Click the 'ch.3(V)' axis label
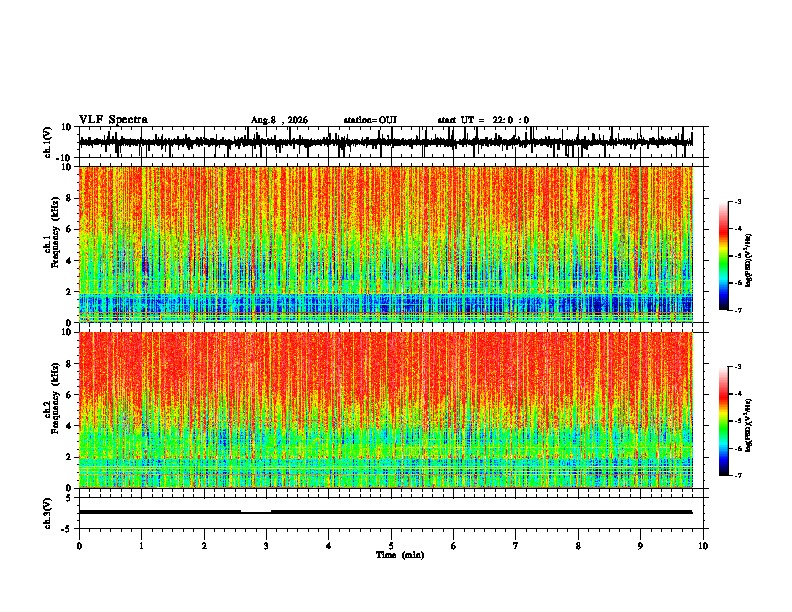This screenshot has width=792, height=612. (x=48, y=513)
